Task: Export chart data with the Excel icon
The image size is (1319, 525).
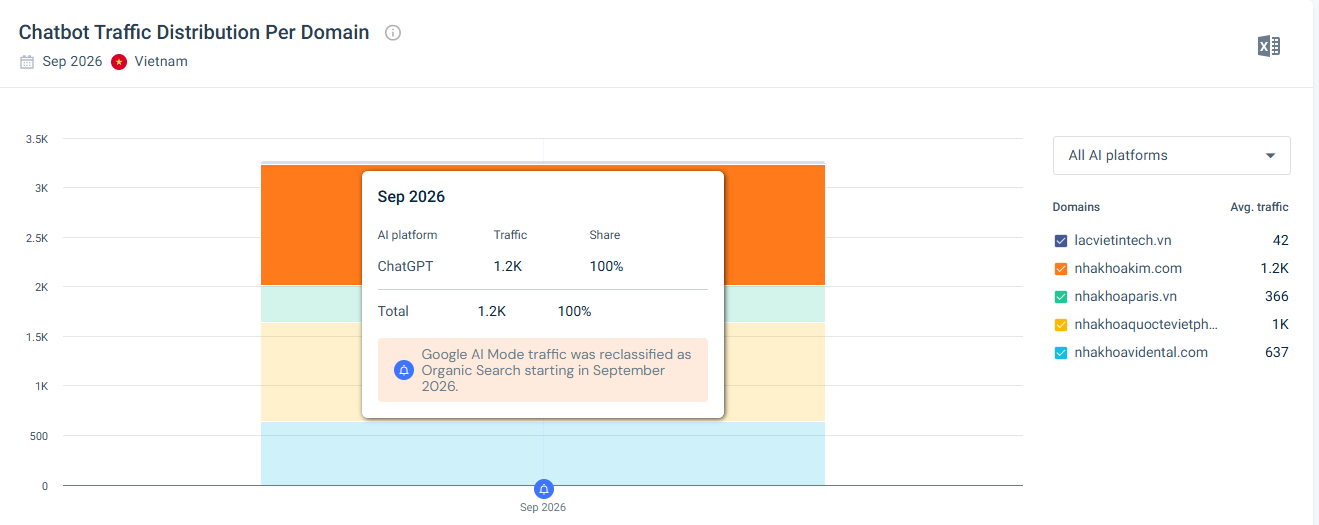Action: (x=1268, y=46)
